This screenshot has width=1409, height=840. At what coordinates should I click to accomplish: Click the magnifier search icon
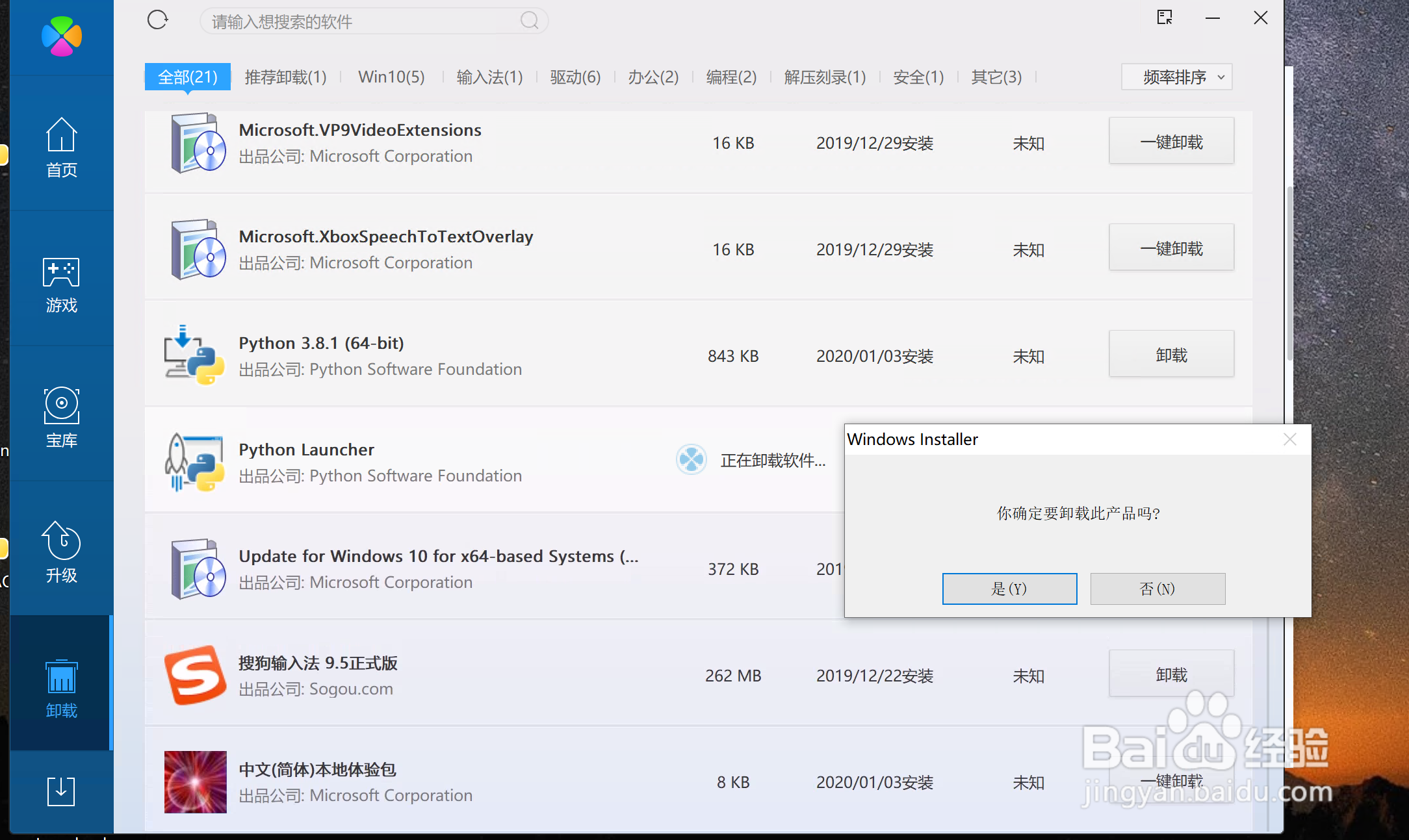coord(530,21)
